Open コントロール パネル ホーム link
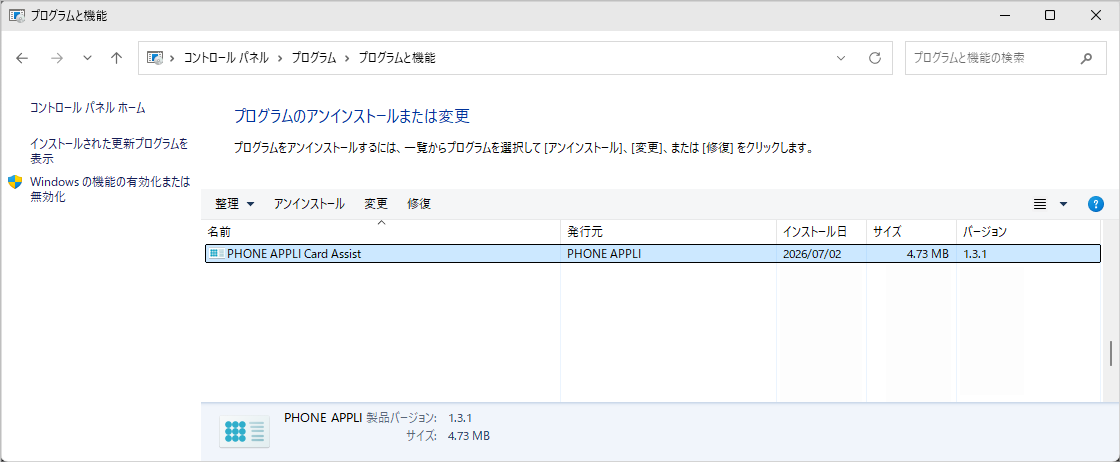The width and height of the screenshot is (1120, 462). coord(88,108)
